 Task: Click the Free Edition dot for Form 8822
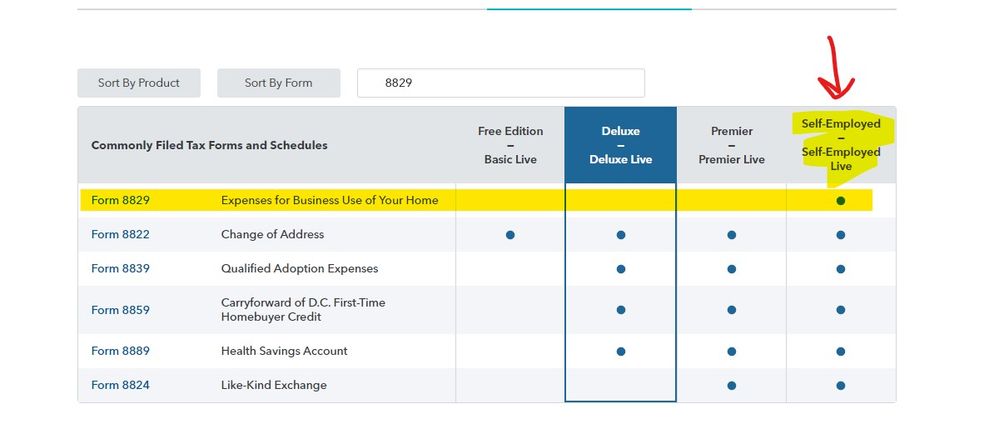510,235
